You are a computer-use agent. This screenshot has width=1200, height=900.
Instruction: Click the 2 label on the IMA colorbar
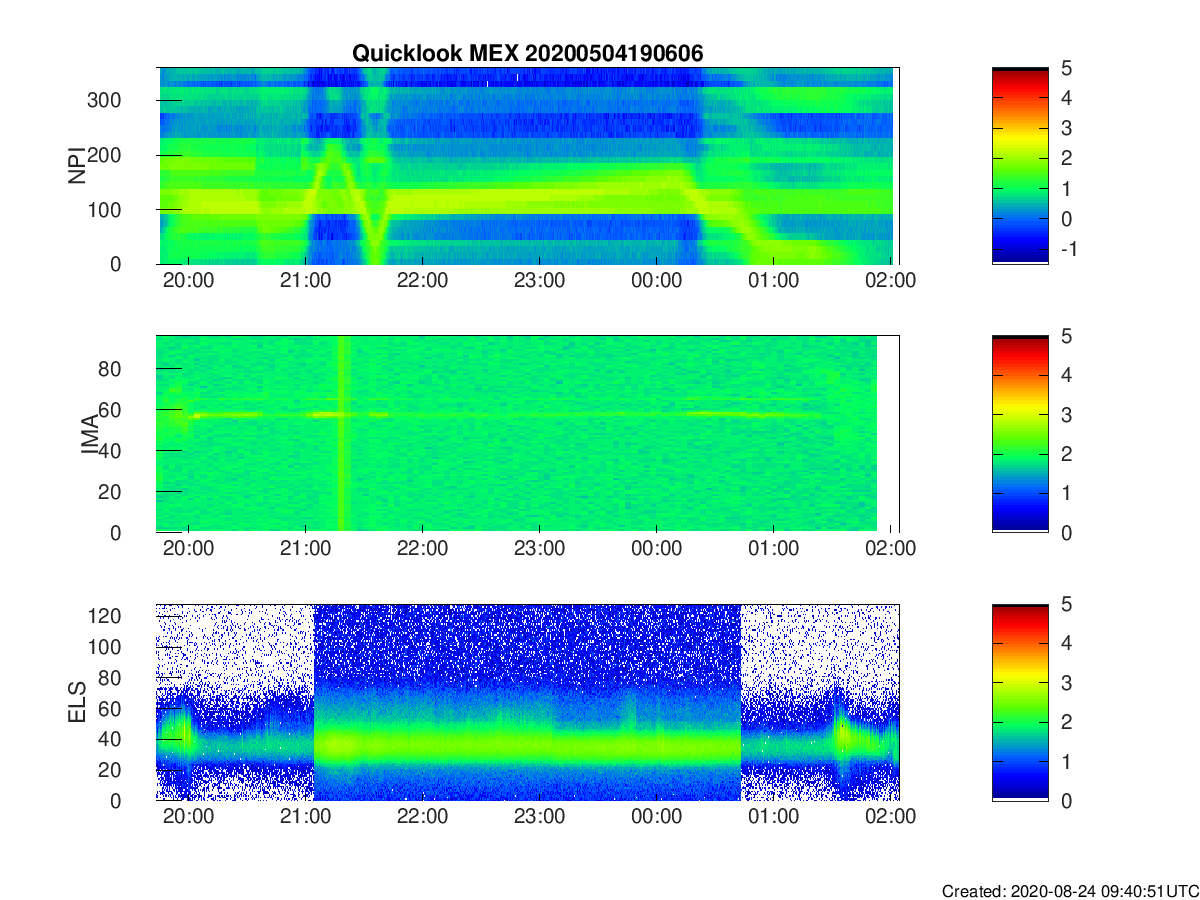pyautogui.click(x=1066, y=454)
